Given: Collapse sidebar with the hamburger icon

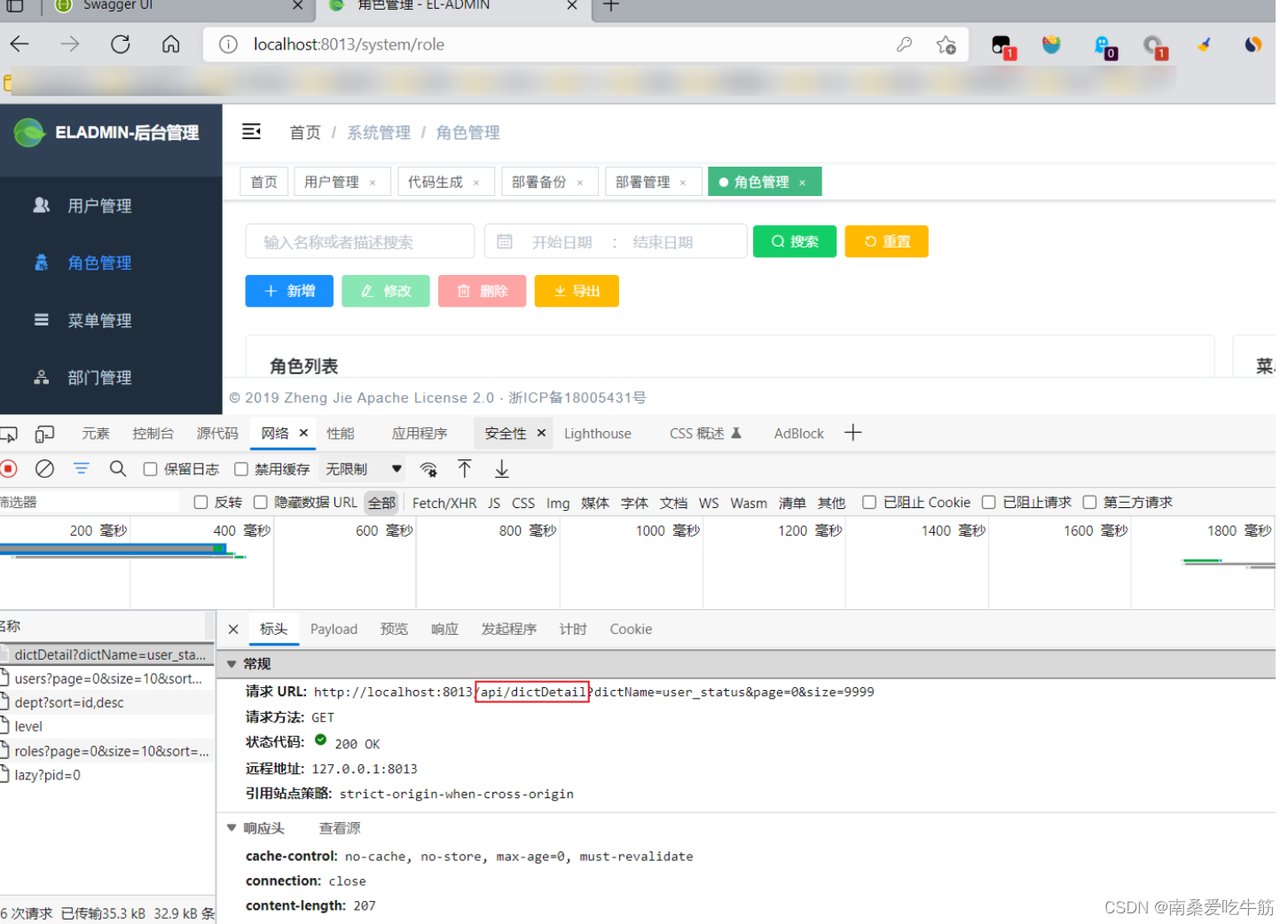Looking at the screenshot, I should tap(252, 131).
